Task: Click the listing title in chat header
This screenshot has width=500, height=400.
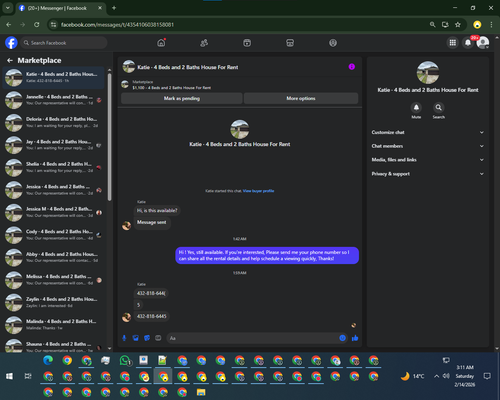Action: coord(188,67)
